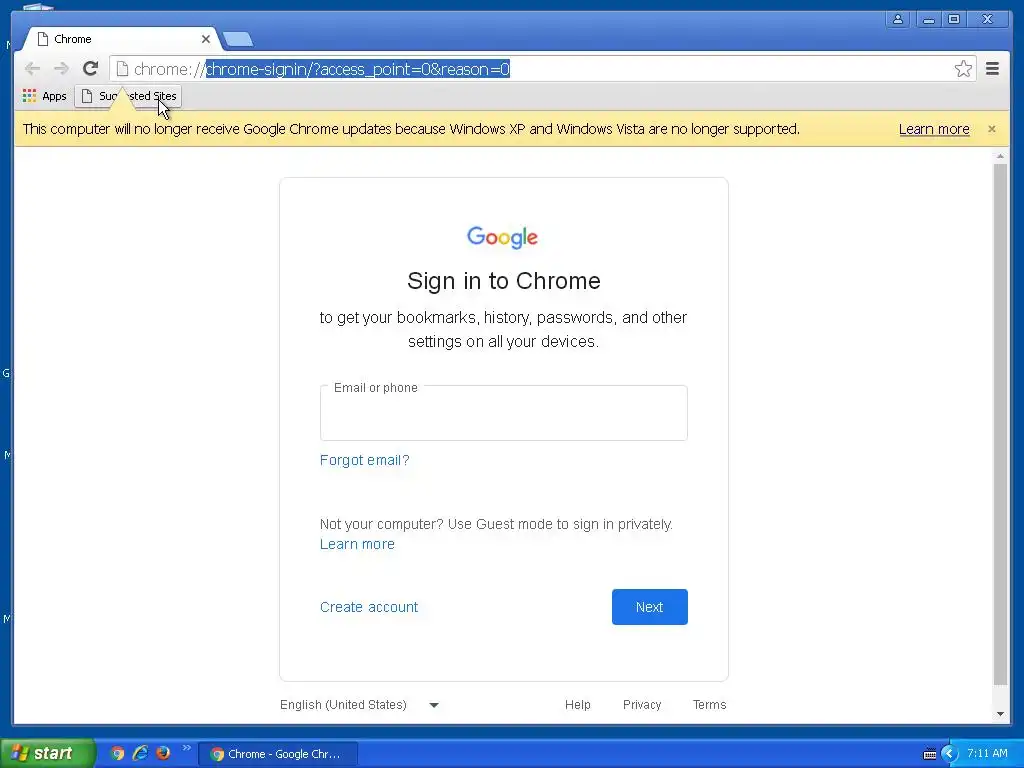Click the keyboard icon in system tray
This screenshot has width=1024, height=768.
[929, 754]
